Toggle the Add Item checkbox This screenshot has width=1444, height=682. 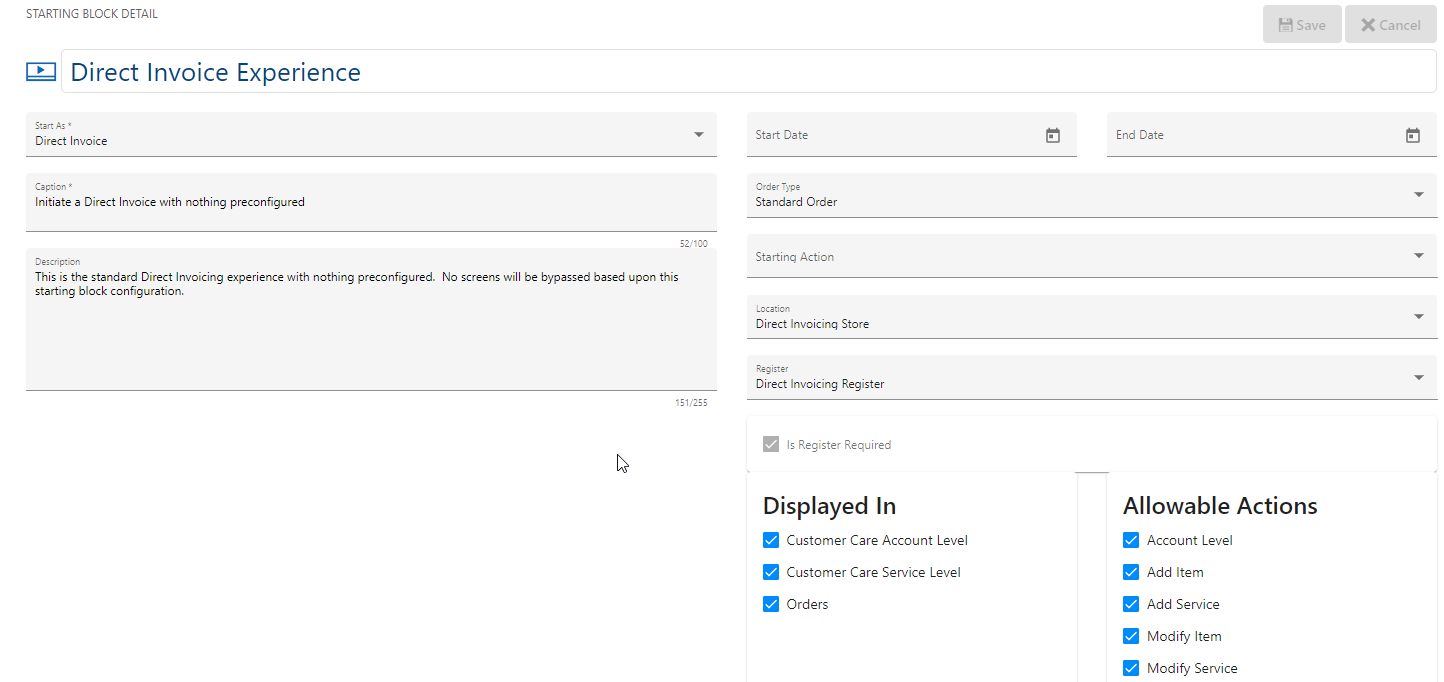pyautogui.click(x=1131, y=572)
